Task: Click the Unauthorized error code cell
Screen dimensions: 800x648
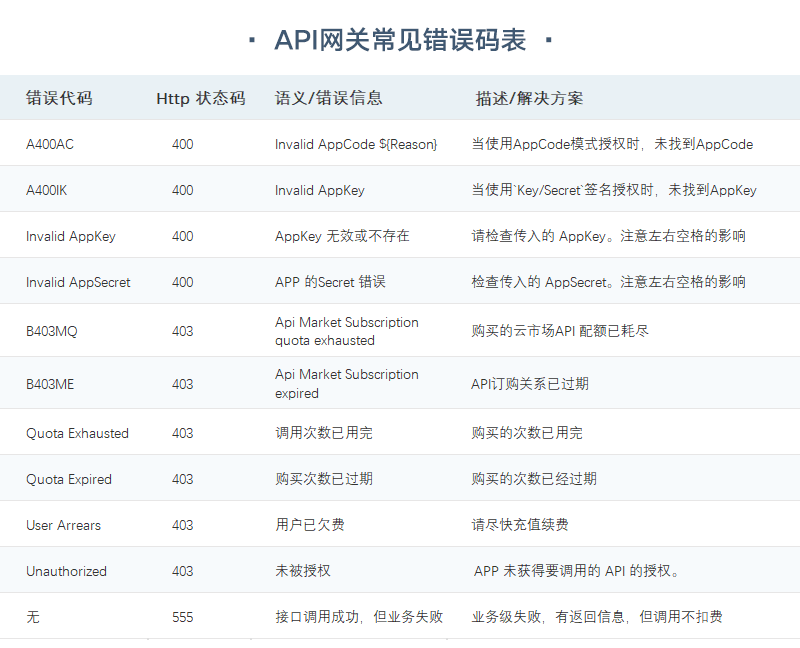Action: point(66,571)
